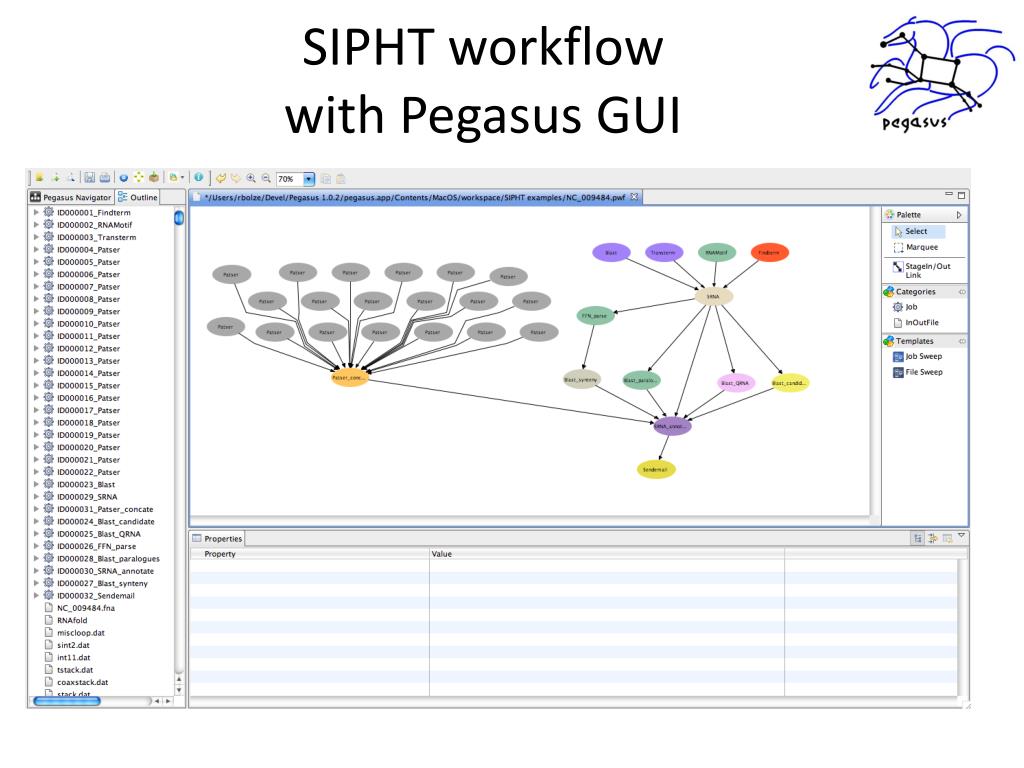
Task: Select NC_009484.fna file in tree
Action: (85, 608)
